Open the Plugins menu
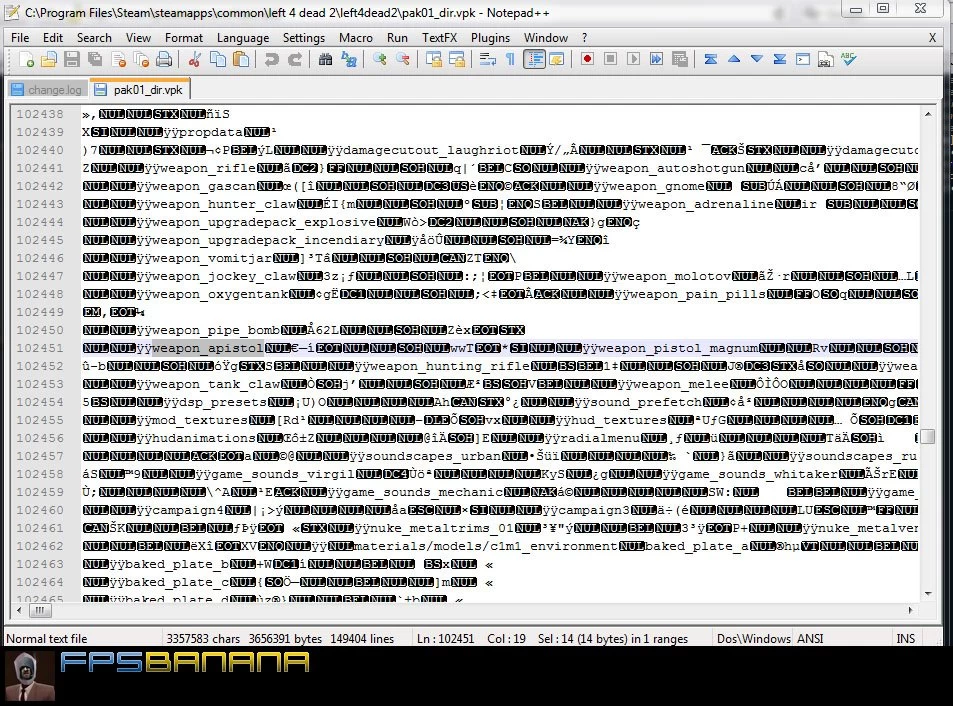Viewport: 953px width, 706px height. [x=490, y=38]
